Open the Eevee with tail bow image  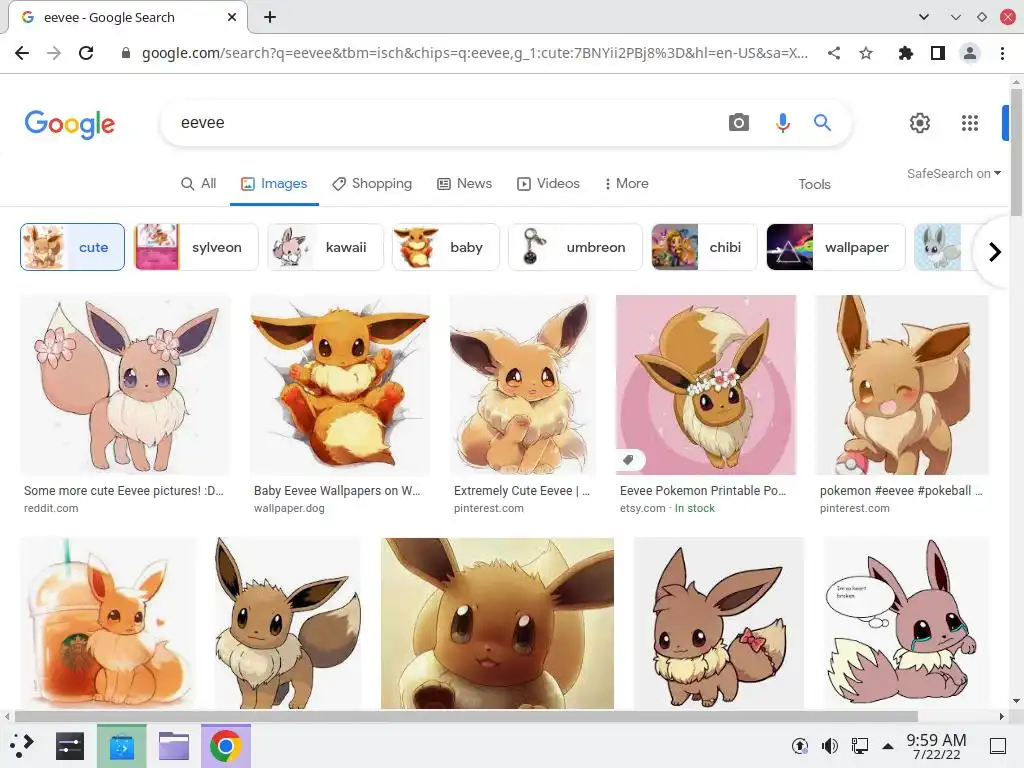pyautogui.click(x=718, y=623)
